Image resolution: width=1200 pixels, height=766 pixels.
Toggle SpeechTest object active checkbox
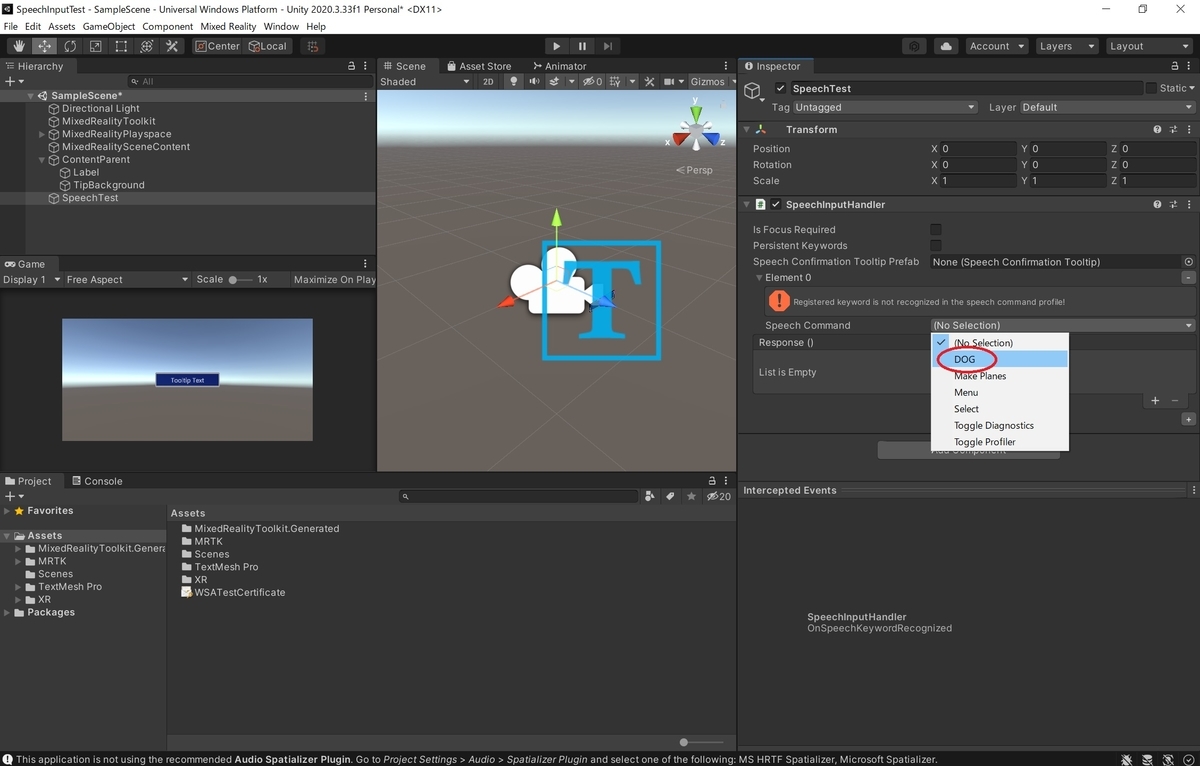(781, 88)
